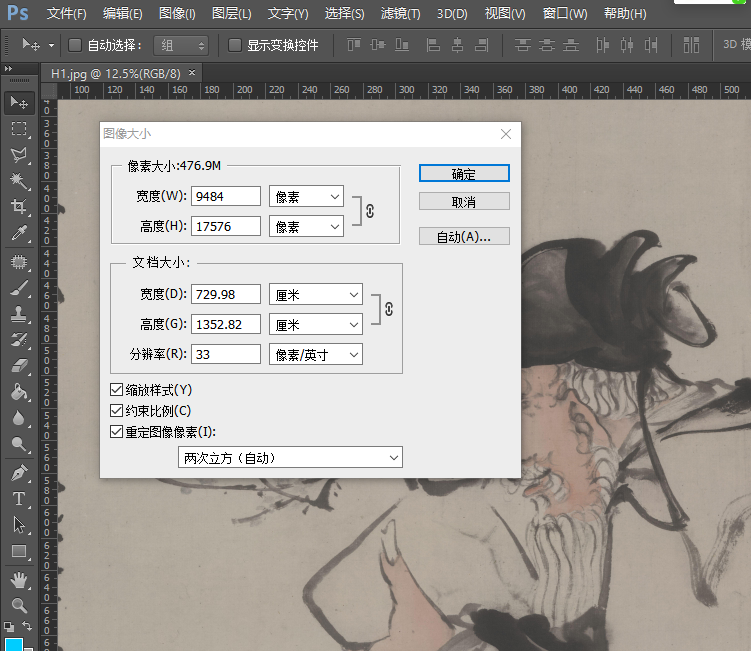
Task: Select the Hand tool
Action: click(19, 580)
